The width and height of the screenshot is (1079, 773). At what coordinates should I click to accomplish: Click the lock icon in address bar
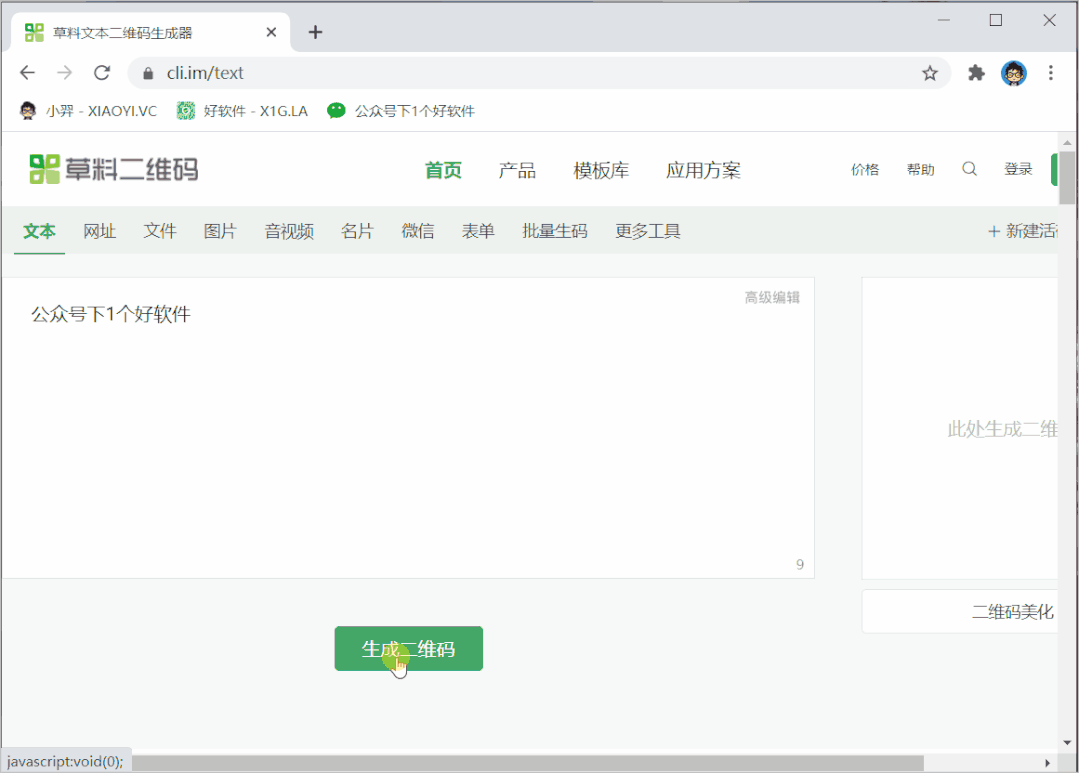147,73
